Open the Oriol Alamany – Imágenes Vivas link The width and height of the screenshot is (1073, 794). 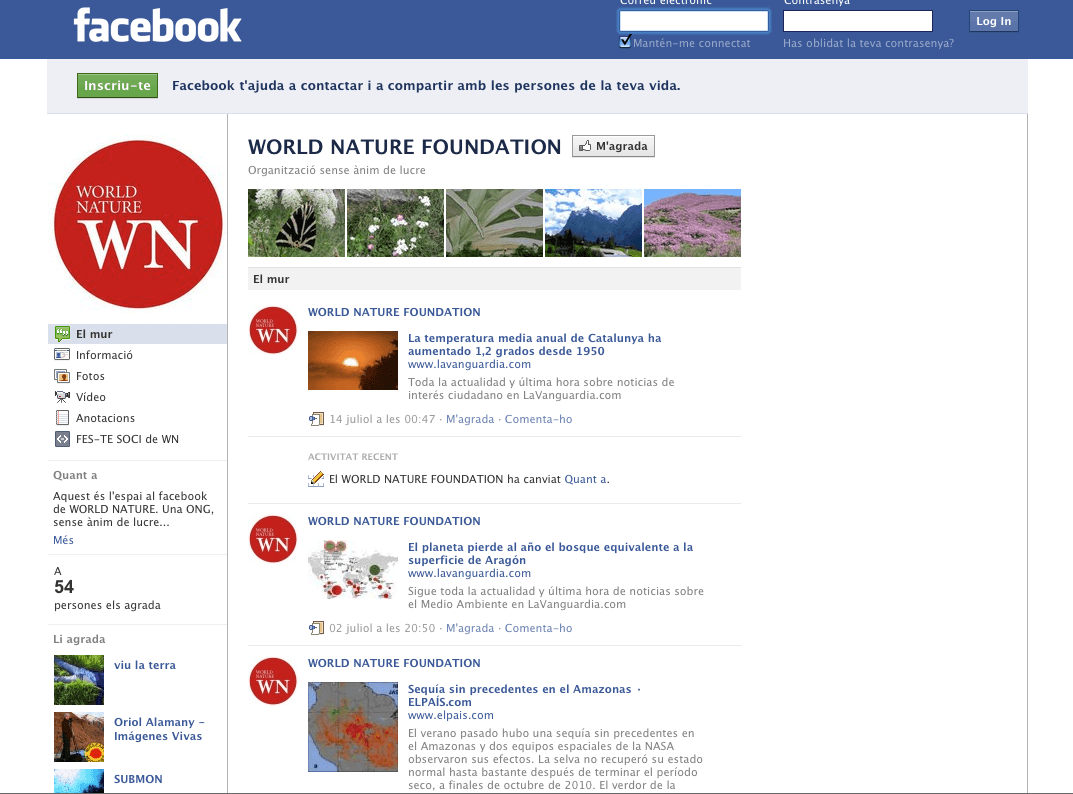click(x=159, y=729)
